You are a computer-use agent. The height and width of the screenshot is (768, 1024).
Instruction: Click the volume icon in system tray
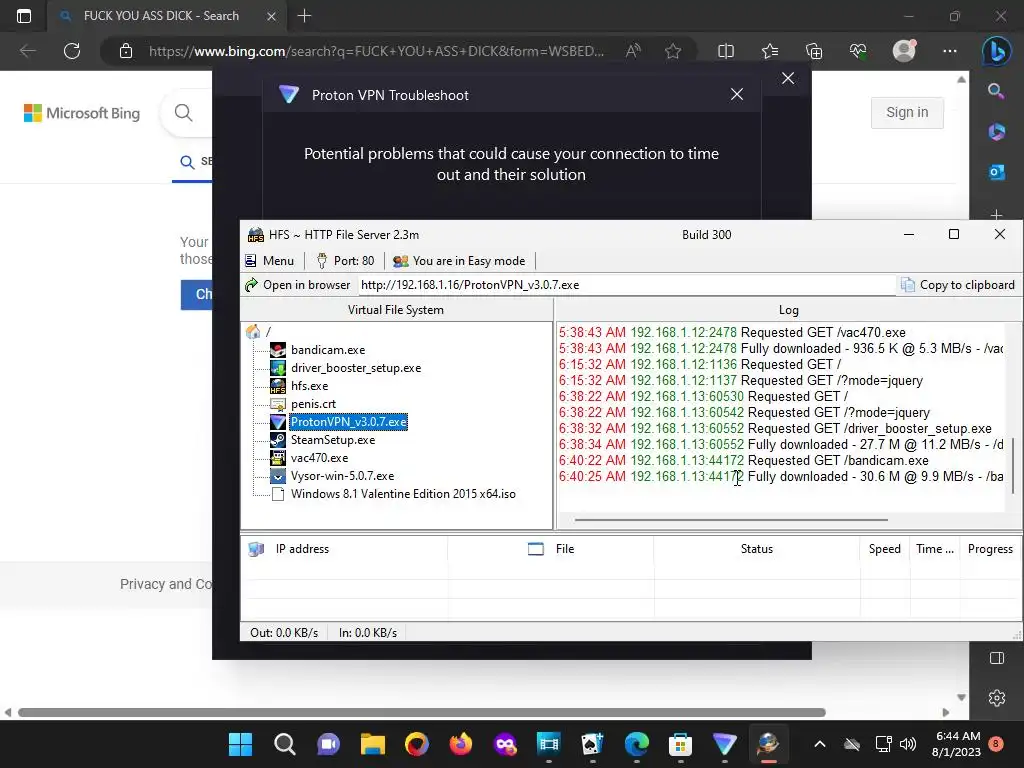[908, 744]
